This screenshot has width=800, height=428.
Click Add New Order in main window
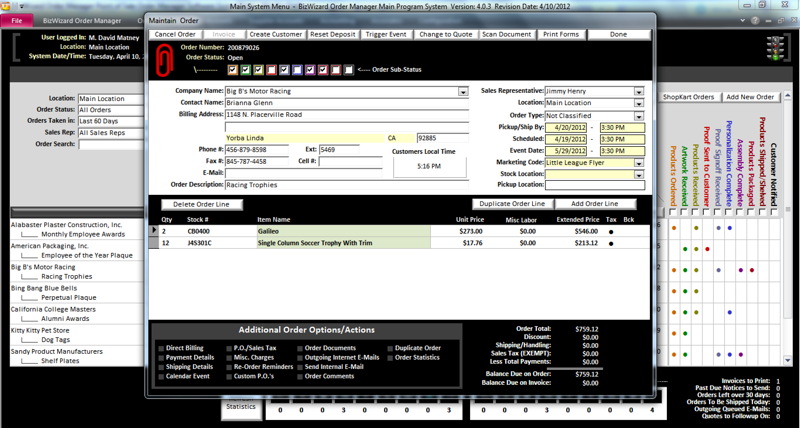click(x=750, y=97)
